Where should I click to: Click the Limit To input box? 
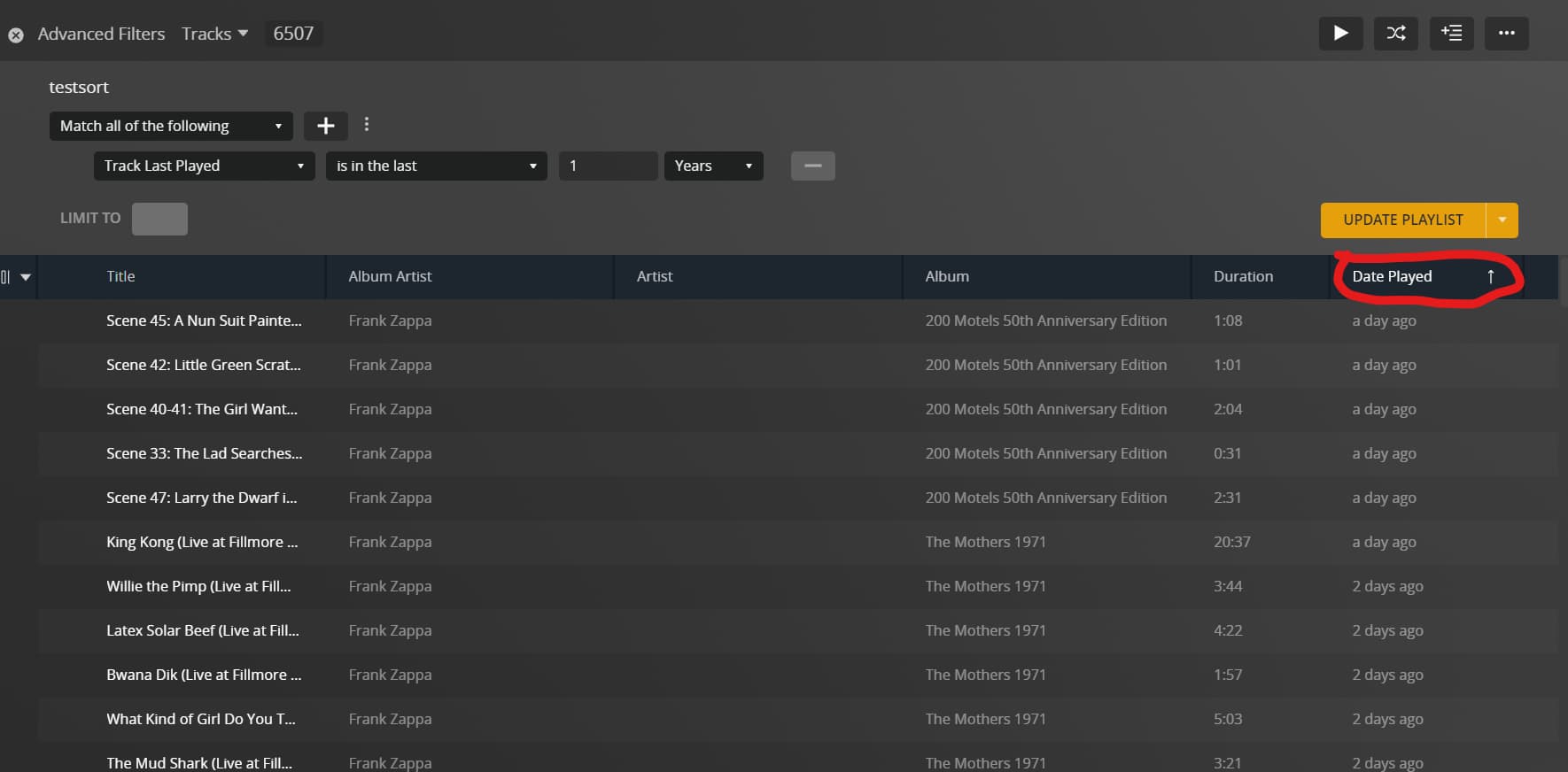[159, 219]
